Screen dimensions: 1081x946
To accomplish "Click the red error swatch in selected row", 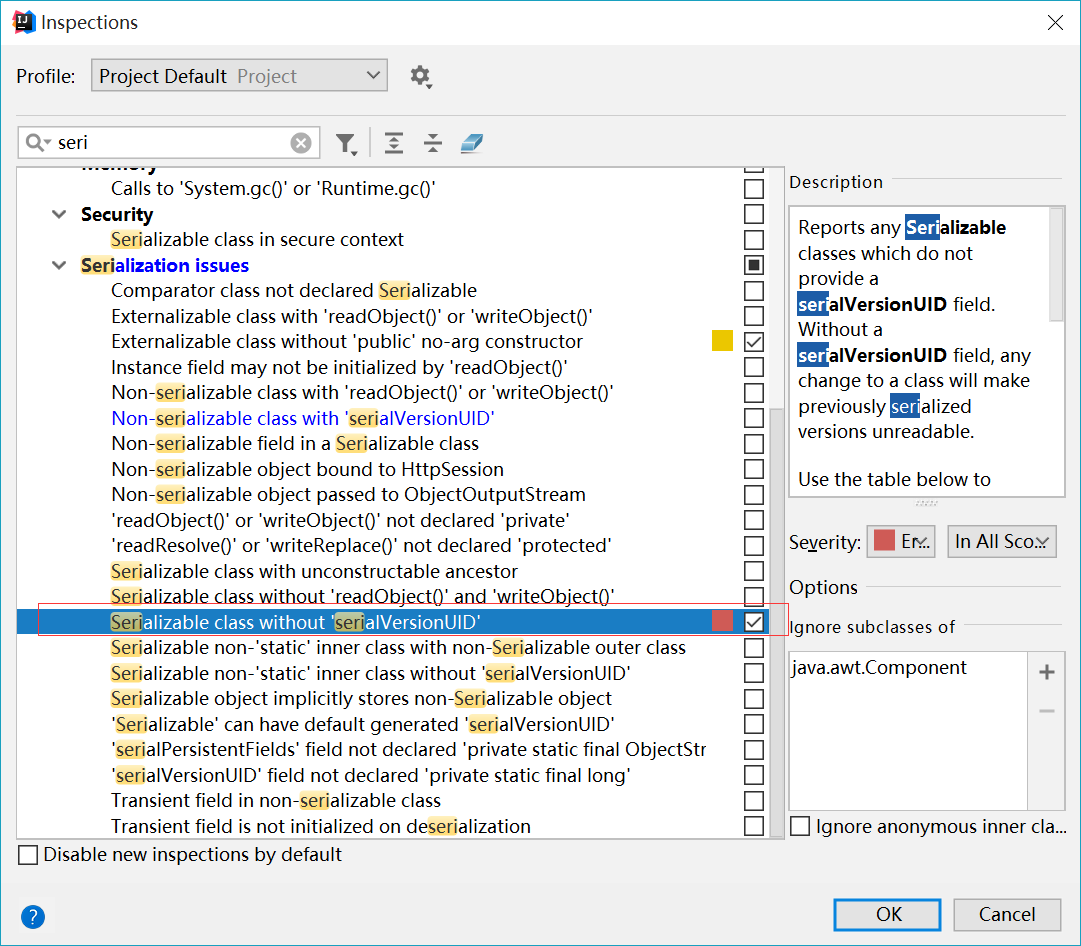I will coord(722,621).
